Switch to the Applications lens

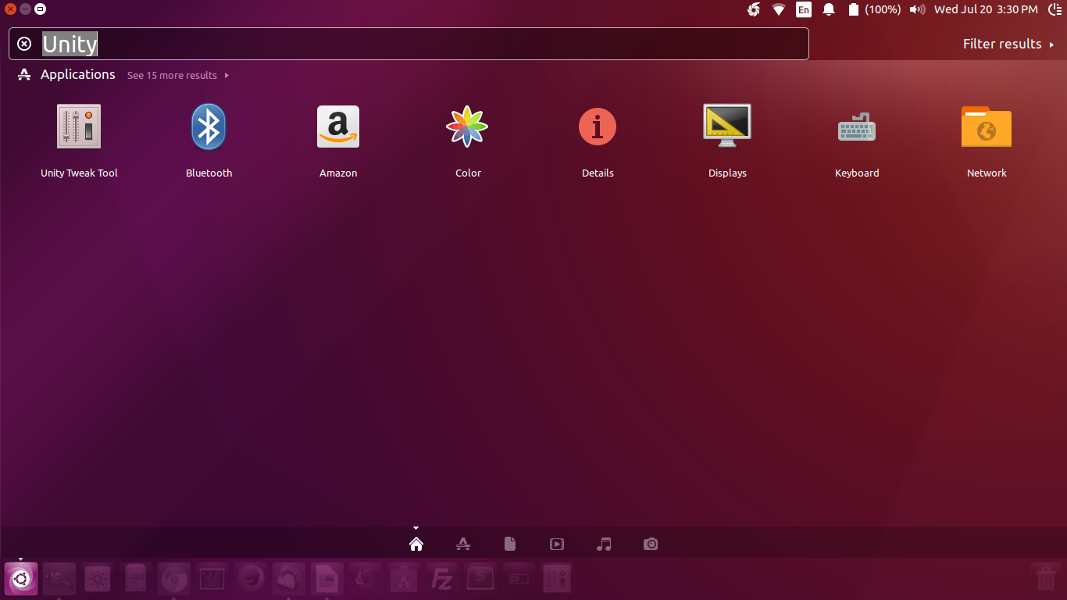[463, 544]
